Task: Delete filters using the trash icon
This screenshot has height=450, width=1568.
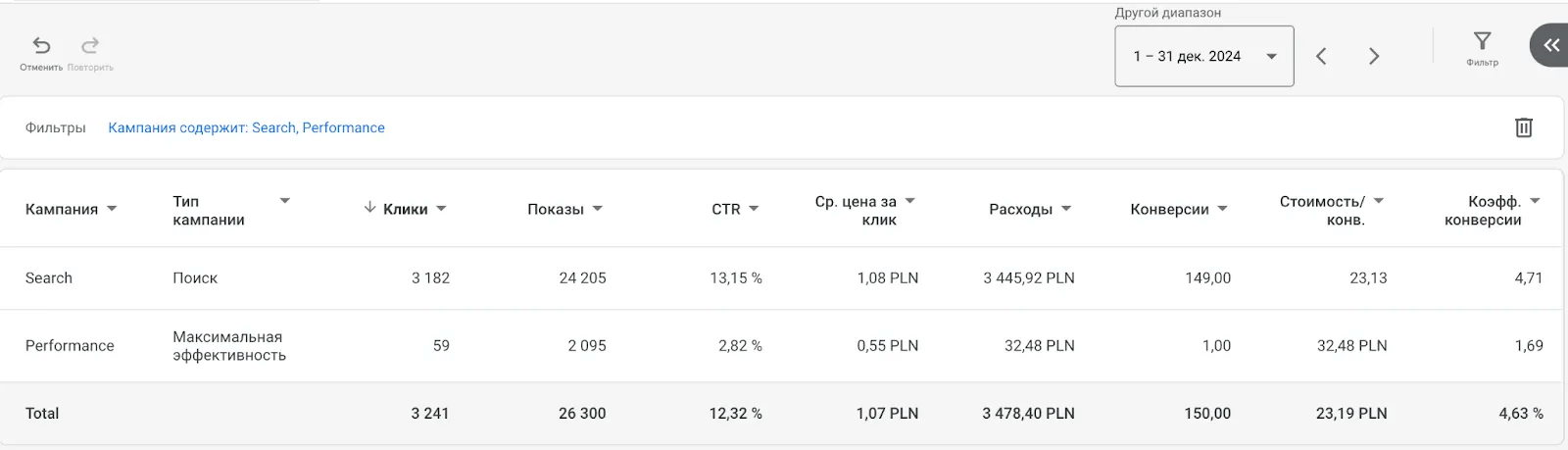Action: point(1523,127)
